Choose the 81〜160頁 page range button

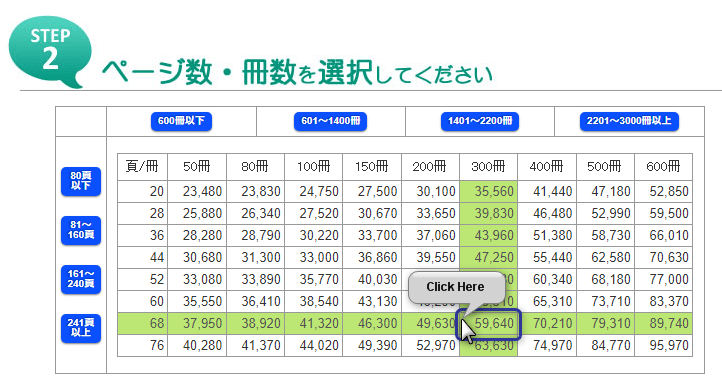point(81,230)
